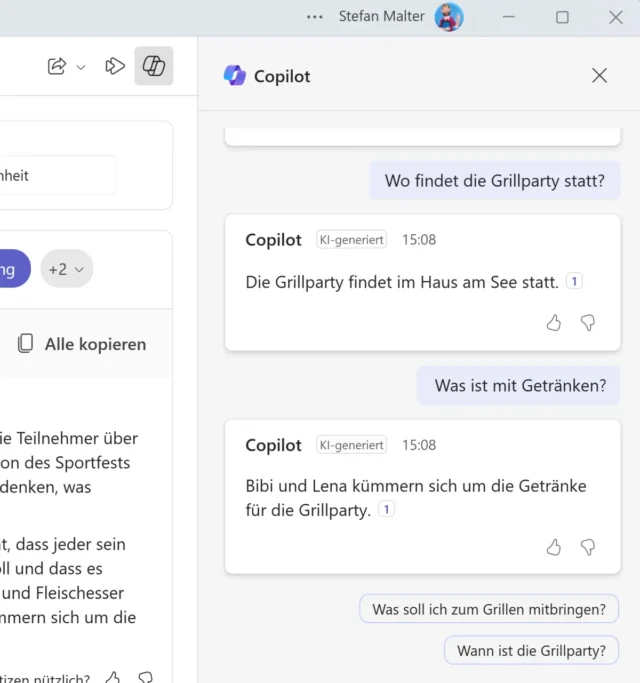Click the text field ending in 'nheit'

pos(55,175)
